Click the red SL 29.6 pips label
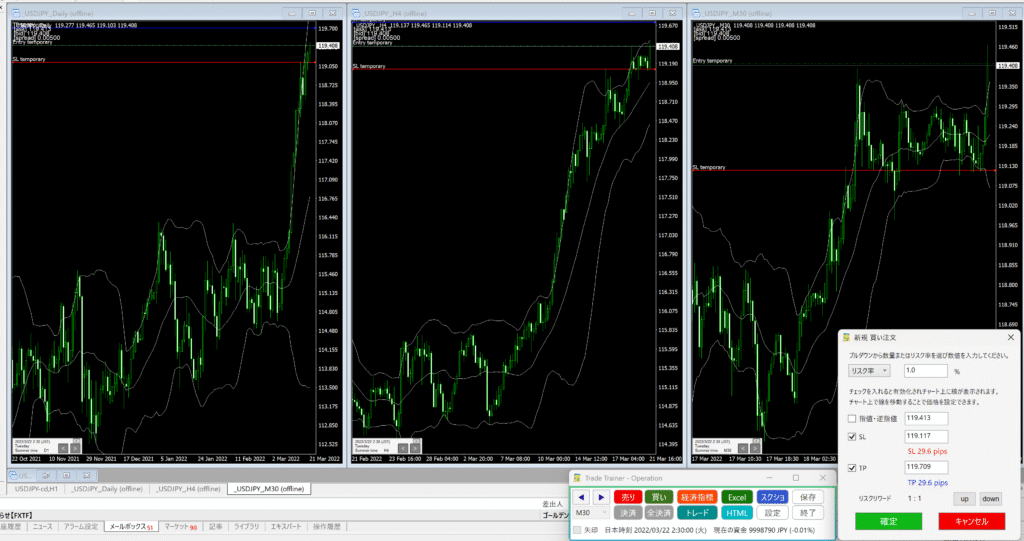Image resolution: width=1024 pixels, height=541 pixels. (927, 451)
